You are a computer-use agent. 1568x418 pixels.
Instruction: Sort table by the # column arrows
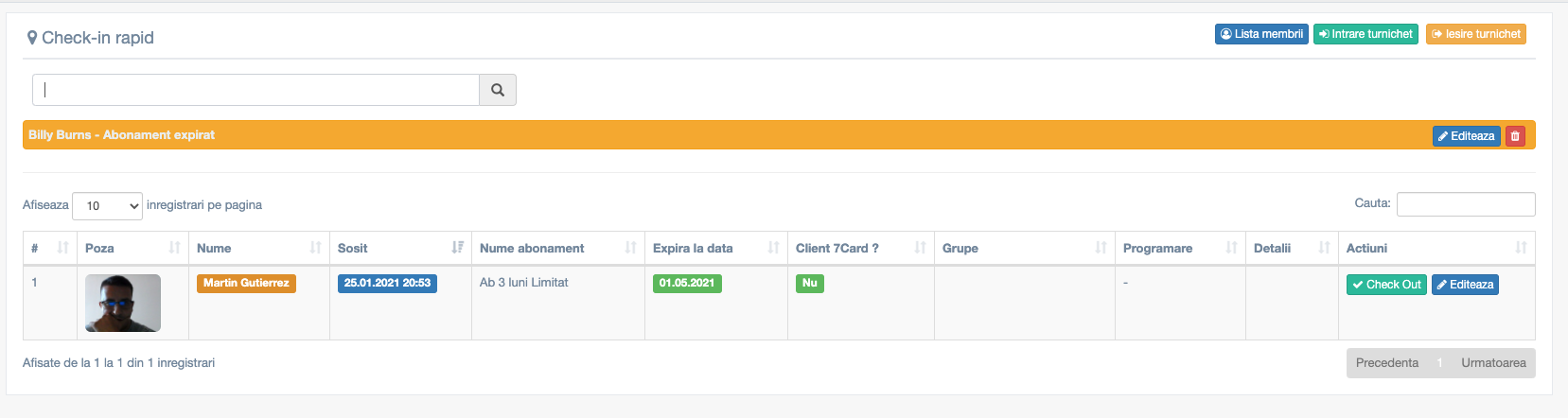62,248
